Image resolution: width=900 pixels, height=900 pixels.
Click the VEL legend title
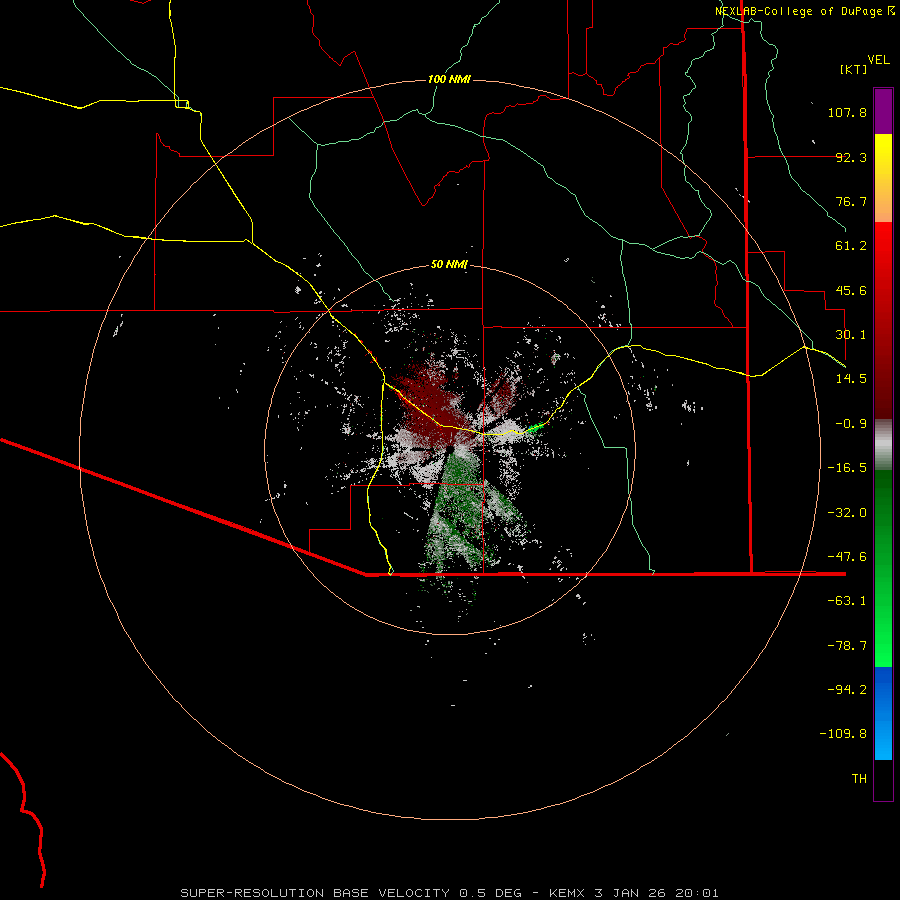click(x=878, y=59)
